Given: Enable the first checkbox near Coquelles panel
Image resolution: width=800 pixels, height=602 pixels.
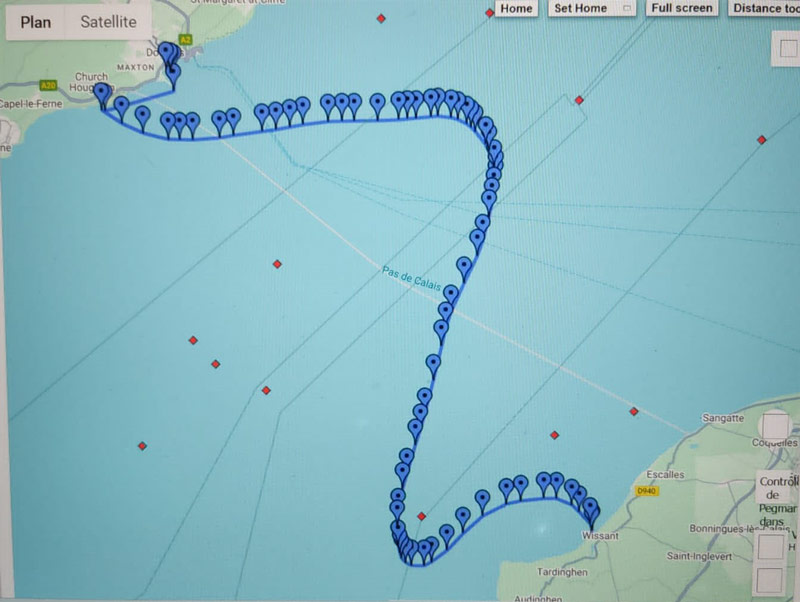Looking at the screenshot, I should click(x=777, y=427).
